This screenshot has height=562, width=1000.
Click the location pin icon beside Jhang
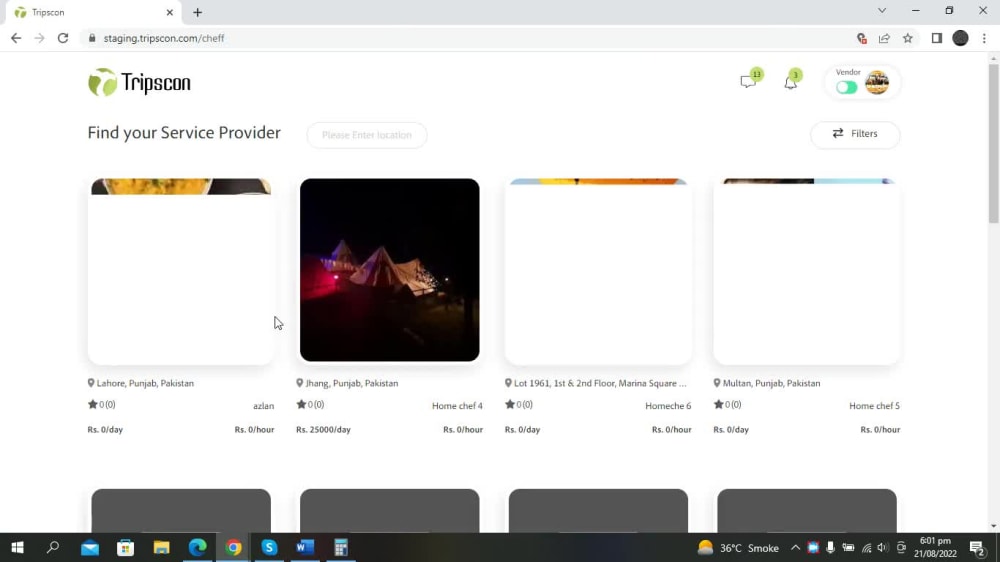pos(300,383)
